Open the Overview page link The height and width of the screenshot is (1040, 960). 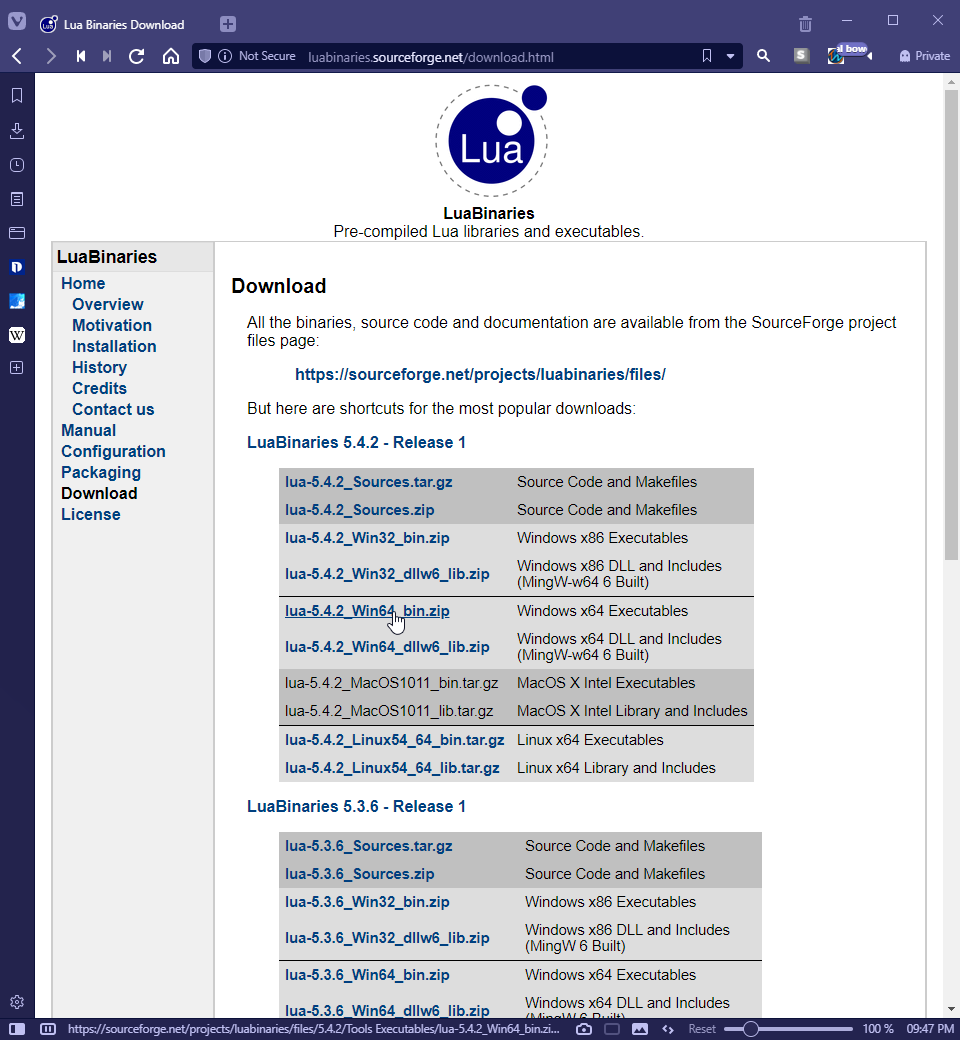[107, 304]
